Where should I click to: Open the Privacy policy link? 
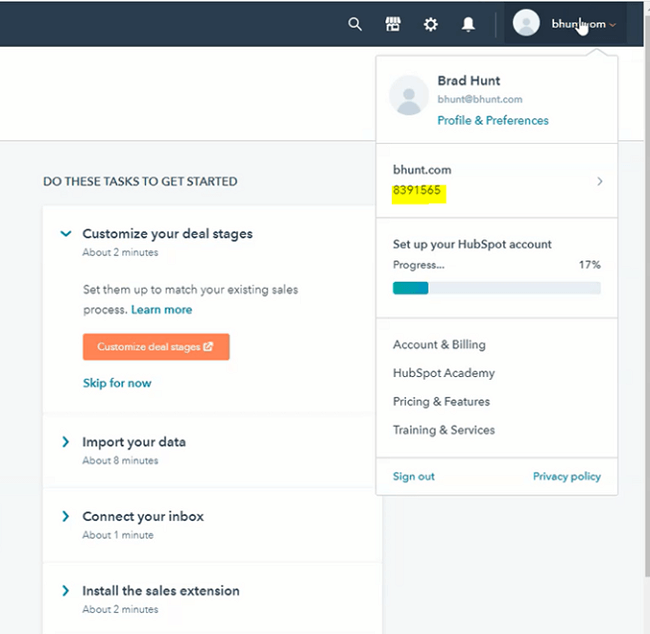567,476
